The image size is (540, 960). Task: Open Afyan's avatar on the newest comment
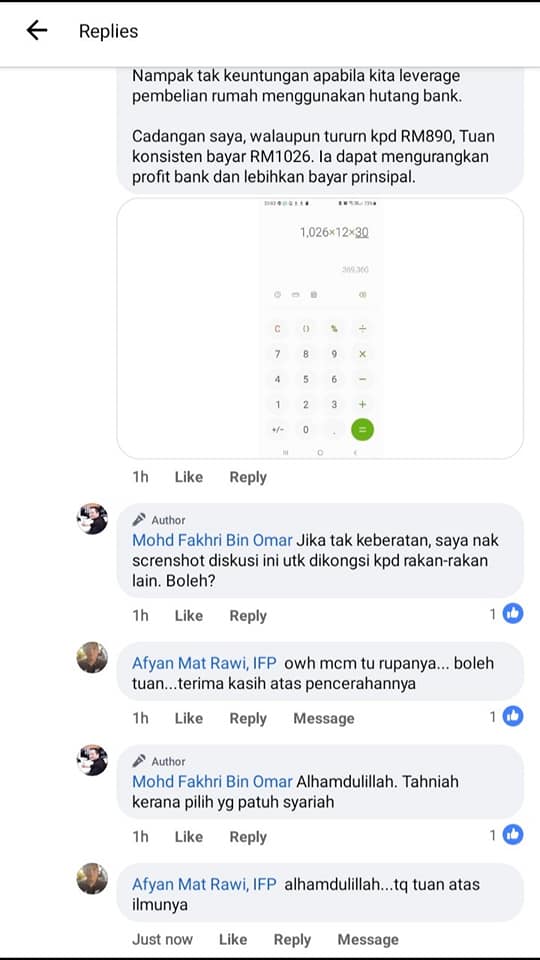92,879
